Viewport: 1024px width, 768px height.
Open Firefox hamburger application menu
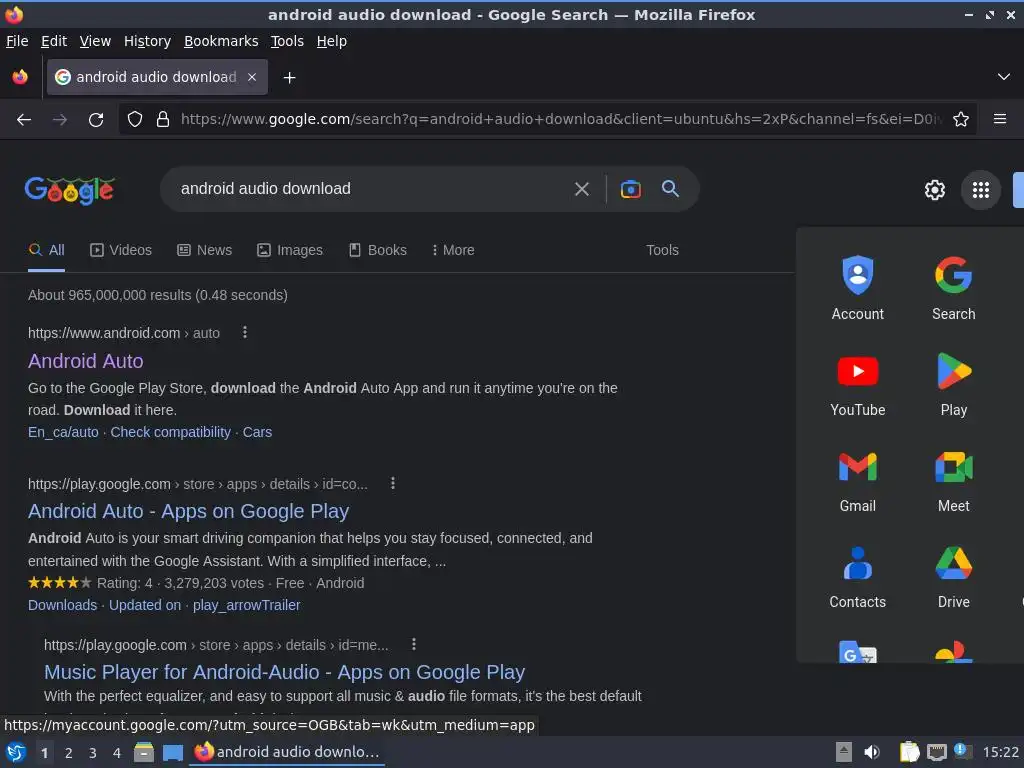click(x=1000, y=119)
